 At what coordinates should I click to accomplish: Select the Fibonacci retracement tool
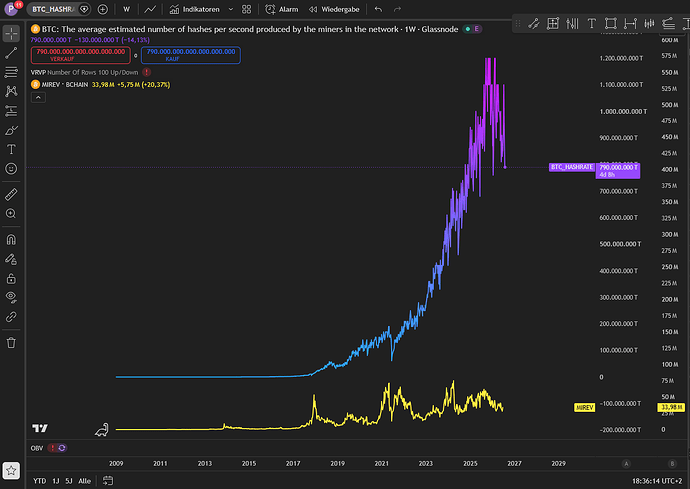pyautogui.click(x=11, y=72)
